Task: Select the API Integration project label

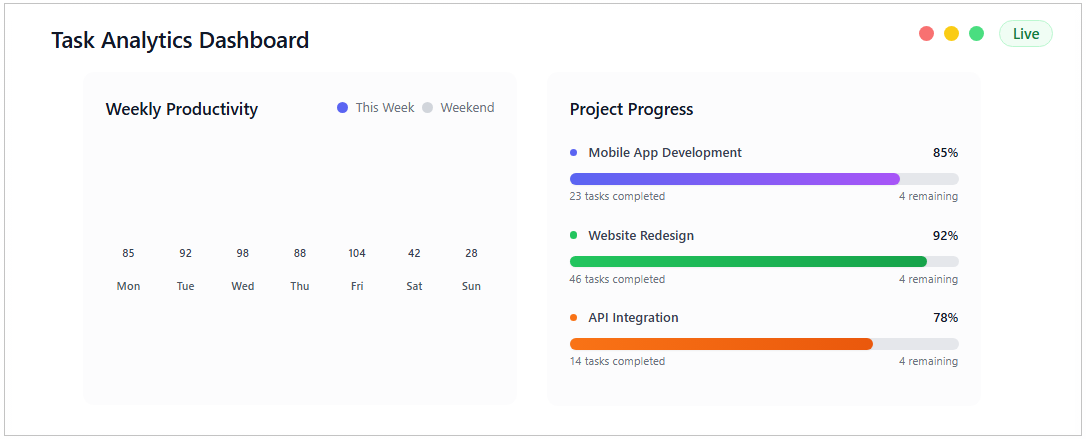Action: (633, 318)
